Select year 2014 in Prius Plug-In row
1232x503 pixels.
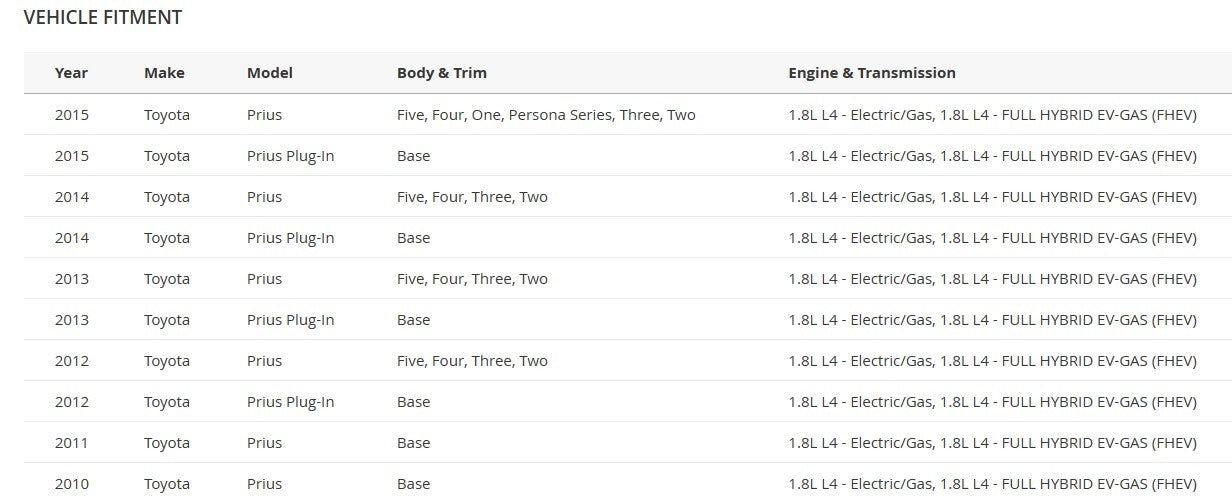(72, 238)
